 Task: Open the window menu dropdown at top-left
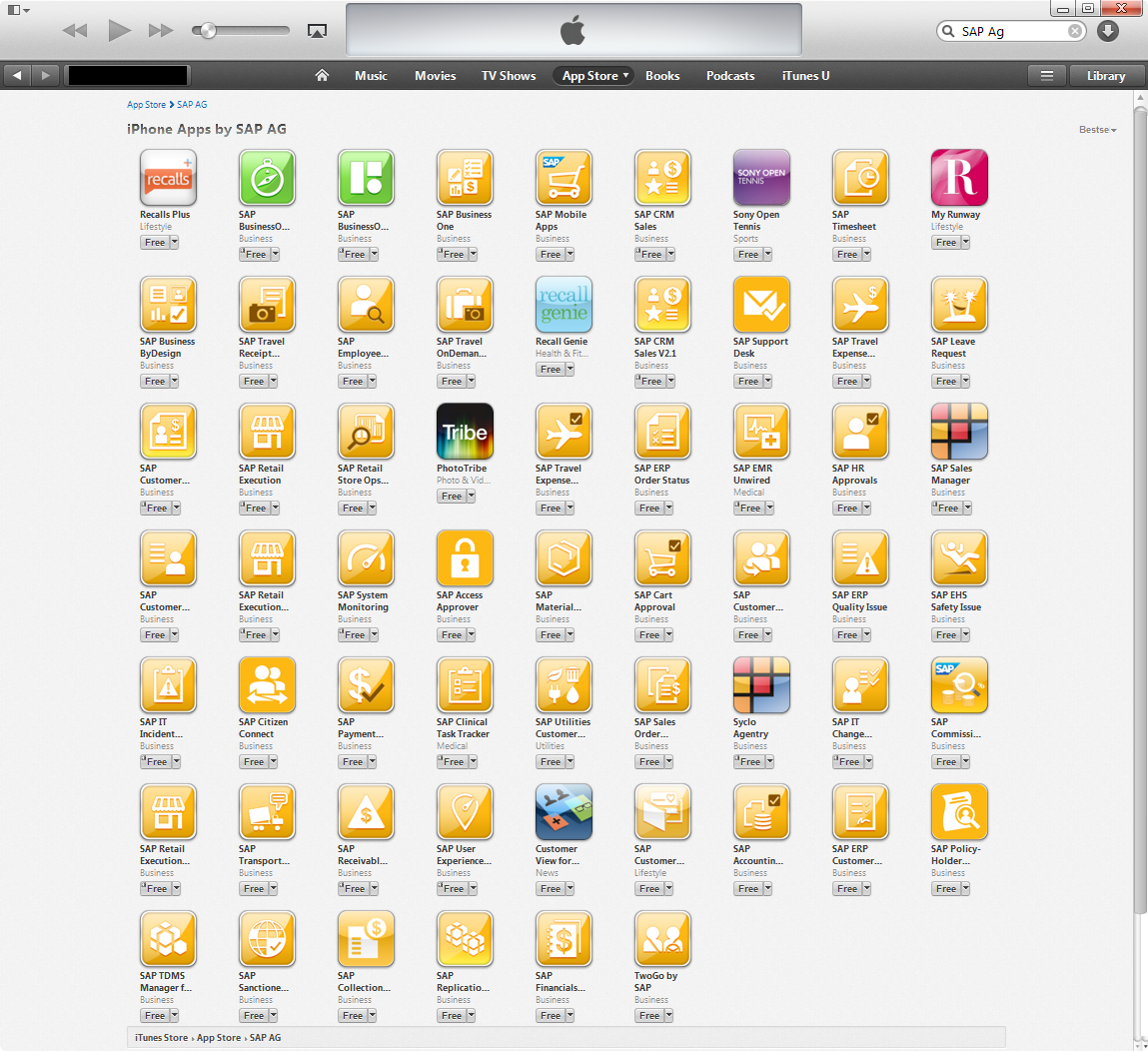click(18, 10)
